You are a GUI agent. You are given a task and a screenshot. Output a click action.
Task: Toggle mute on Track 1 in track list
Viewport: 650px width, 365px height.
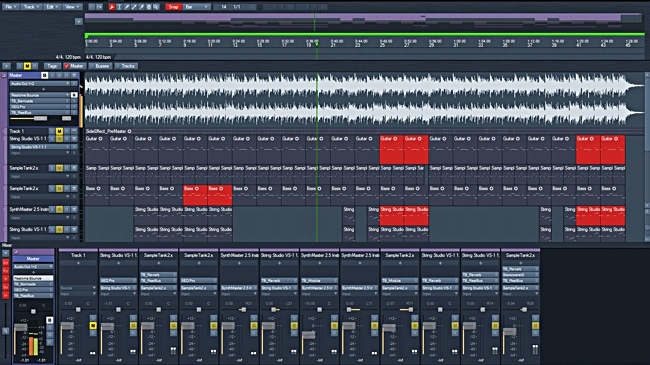[x=59, y=131]
